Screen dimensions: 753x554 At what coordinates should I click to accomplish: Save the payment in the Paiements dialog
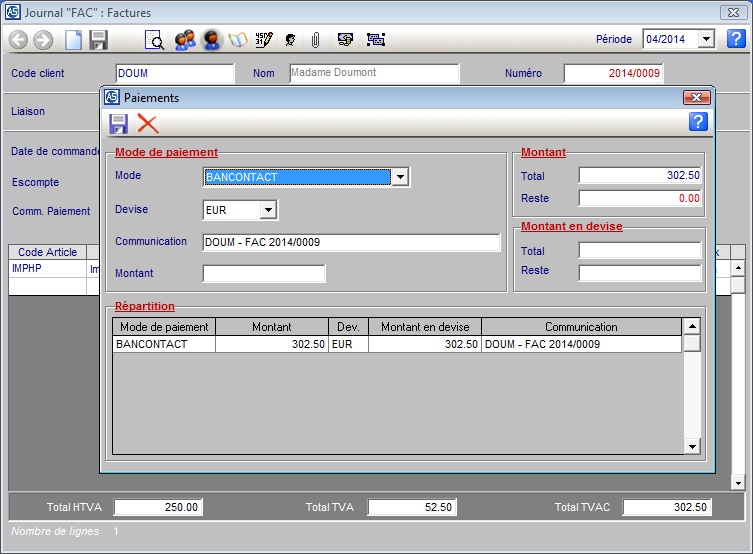119,123
